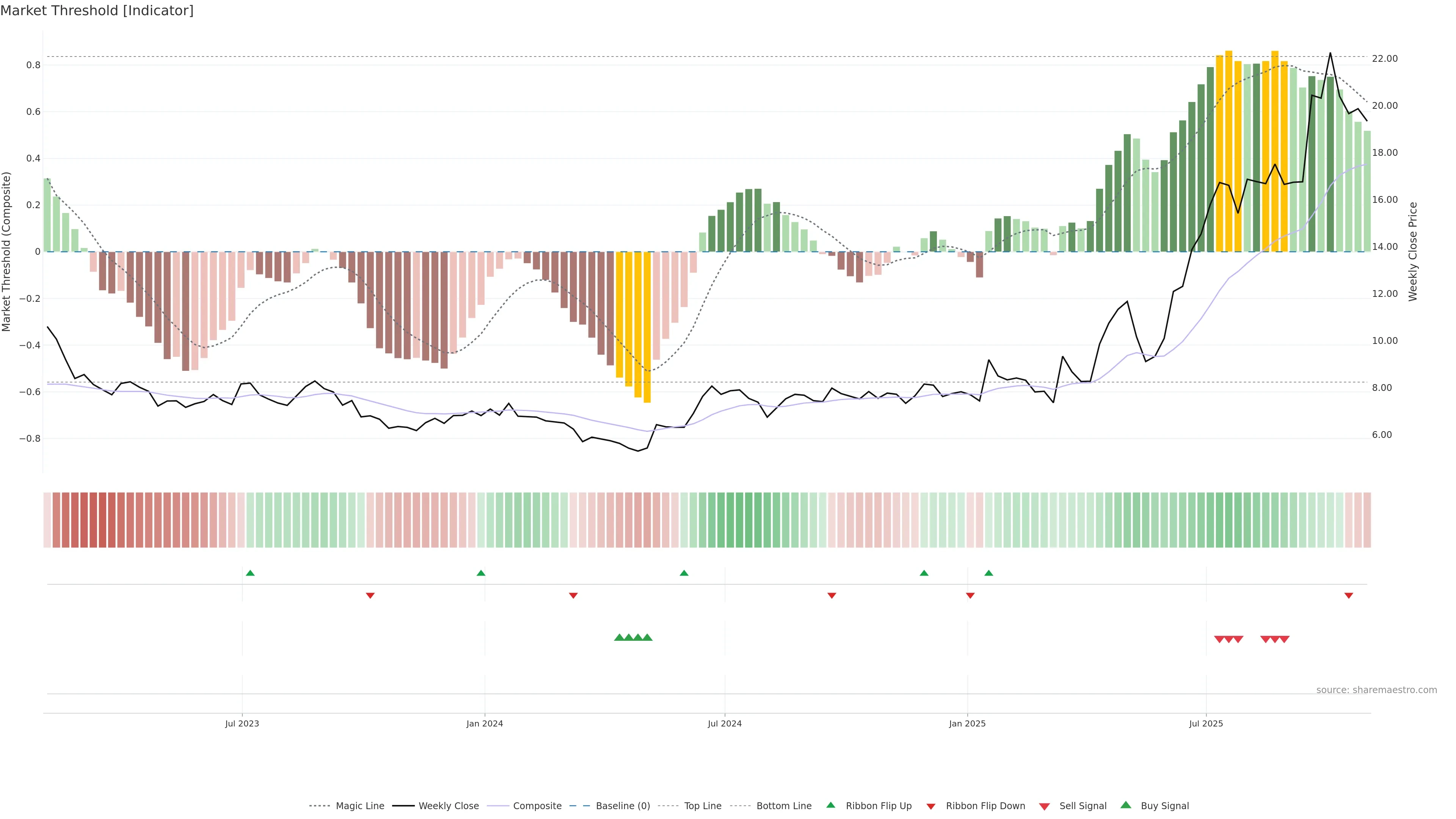Toggle the Top Line legend entry

[x=703, y=806]
